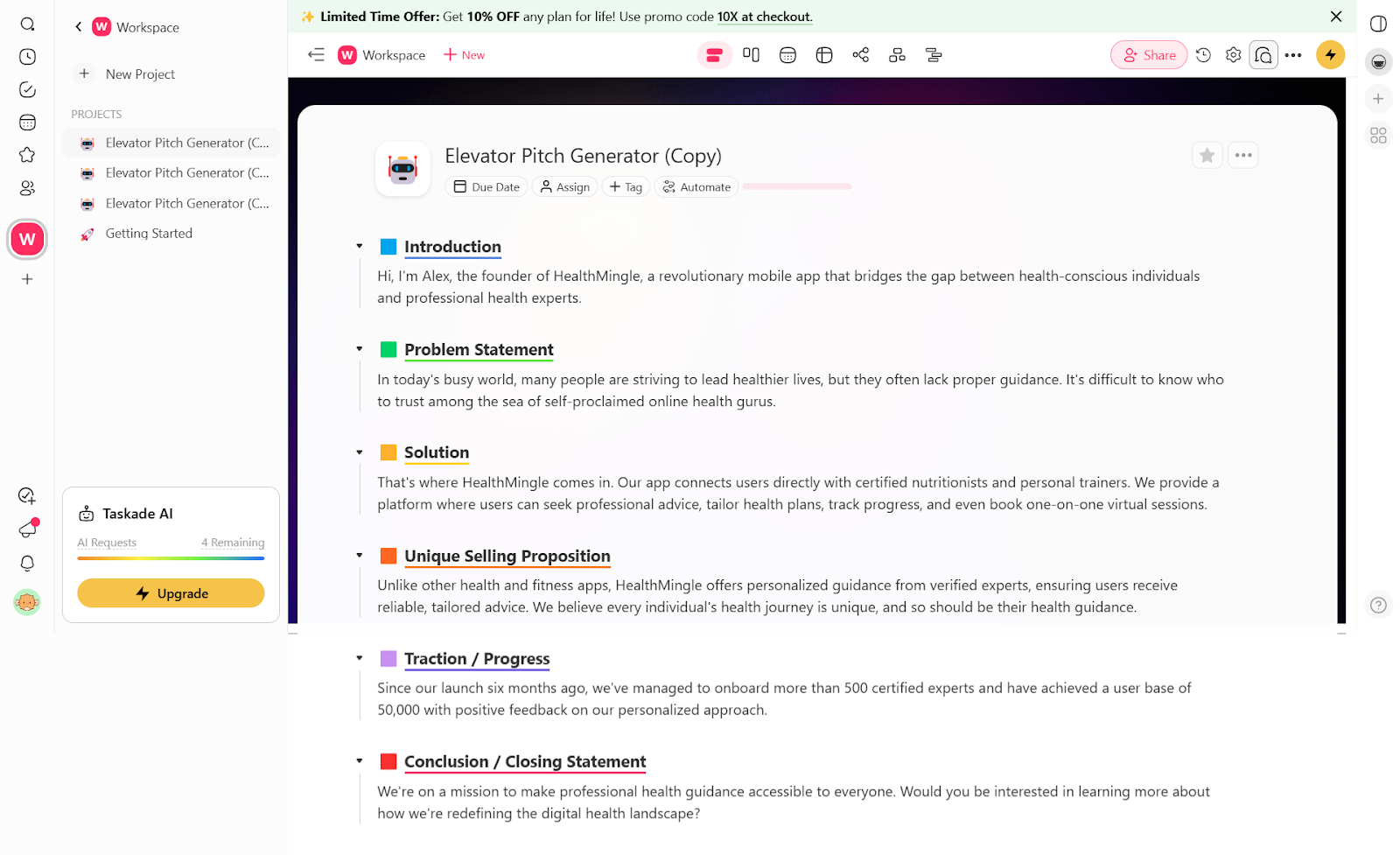This screenshot has width=1400, height=855.
Task: Switch to Board view
Action: point(751,54)
